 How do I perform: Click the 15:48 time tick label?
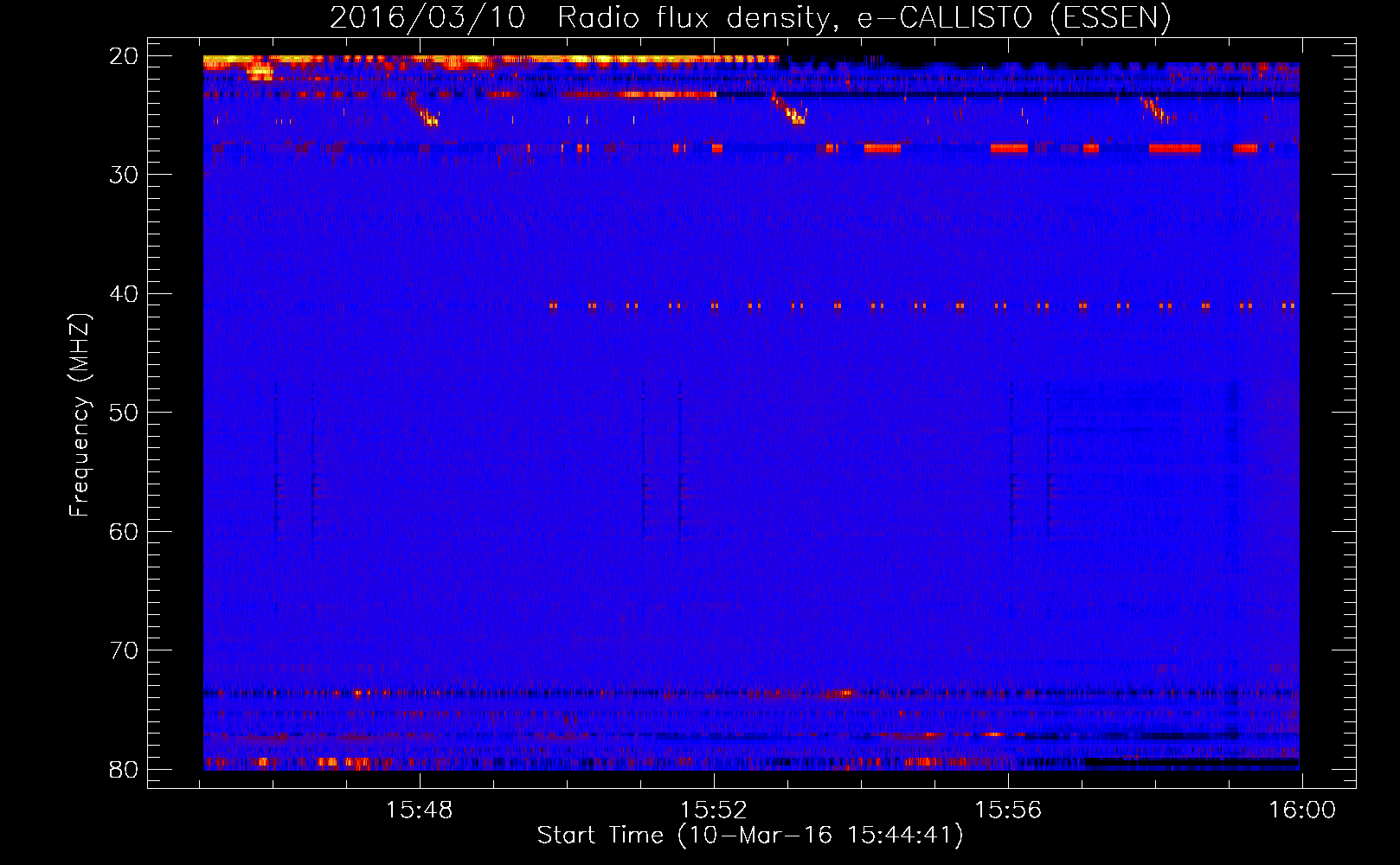[420, 811]
